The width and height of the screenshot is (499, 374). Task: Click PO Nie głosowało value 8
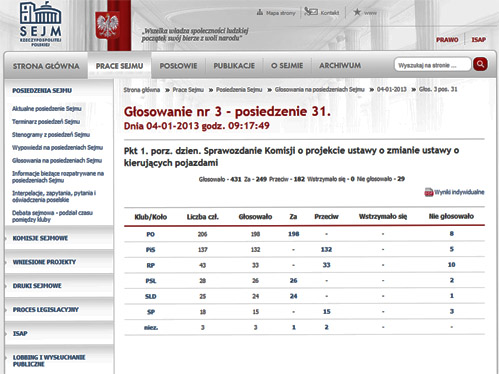pyautogui.click(x=452, y=234)
